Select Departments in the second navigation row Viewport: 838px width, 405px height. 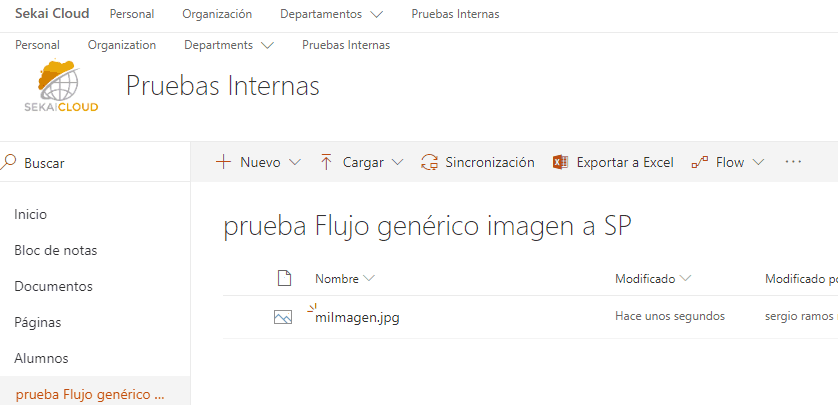coord(219,45)
